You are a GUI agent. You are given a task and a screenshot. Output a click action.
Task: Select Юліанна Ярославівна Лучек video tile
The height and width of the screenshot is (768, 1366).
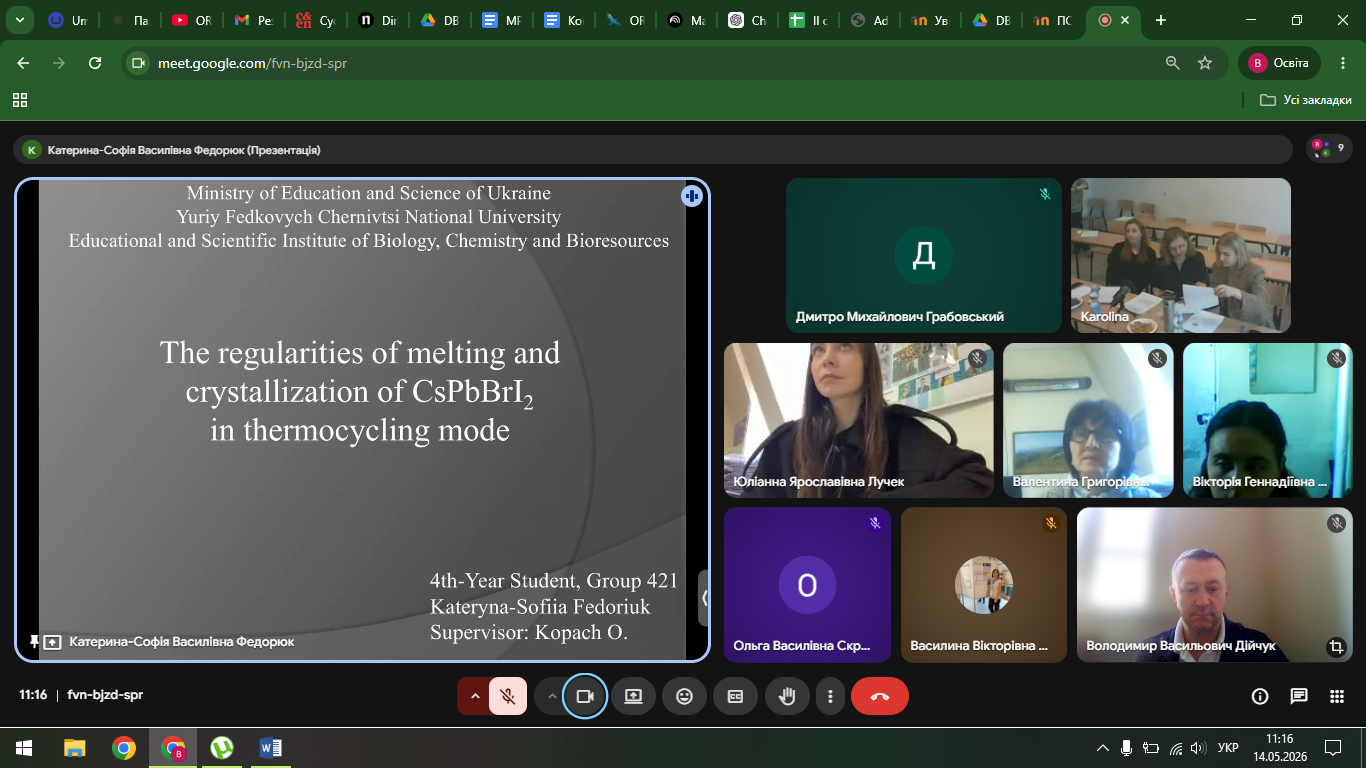click(858, 420)
